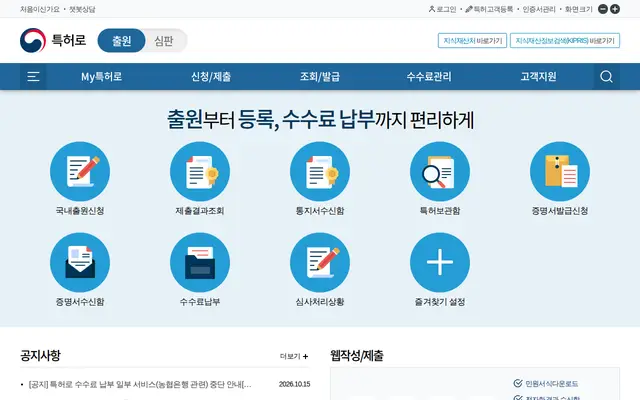The height and width of the screenshot is (400, 640).
Task: Open the 신청/제출 menu
Action: point(211,76)
